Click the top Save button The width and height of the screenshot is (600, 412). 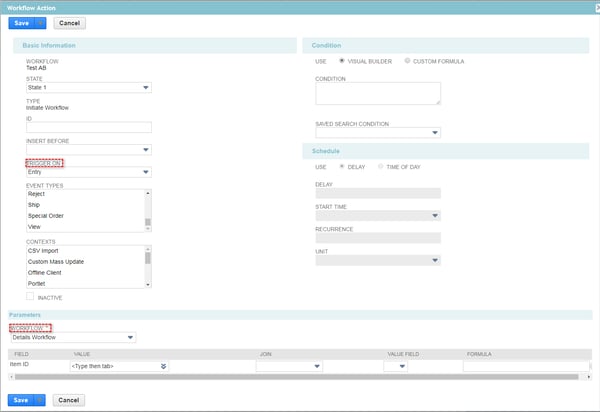(x=22, y=23)
